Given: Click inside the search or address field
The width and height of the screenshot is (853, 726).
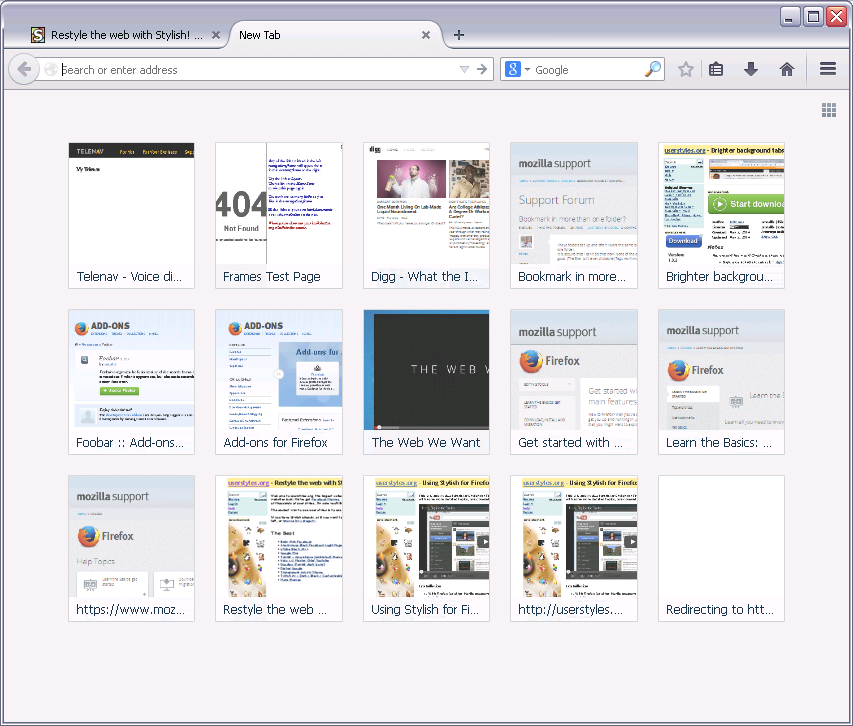Looking at the screenshot, I should coord(250,68).
